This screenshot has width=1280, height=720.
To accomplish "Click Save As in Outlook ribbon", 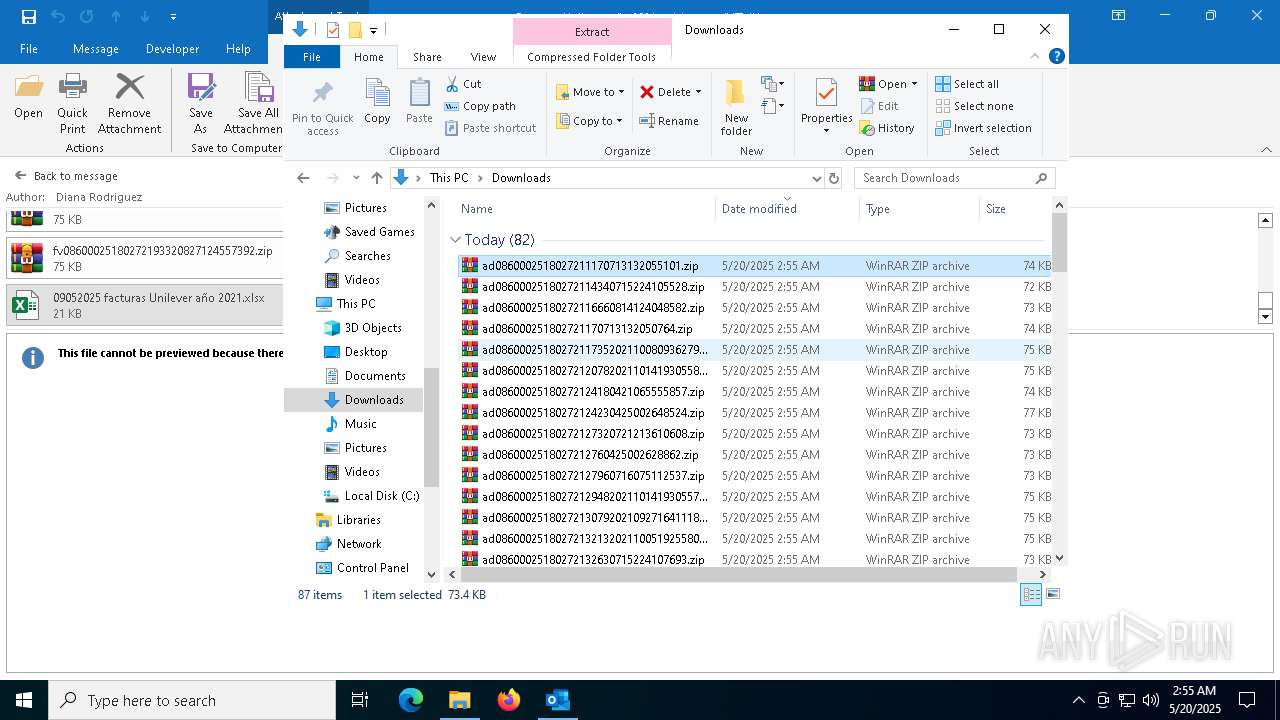I will coord(201,104).
